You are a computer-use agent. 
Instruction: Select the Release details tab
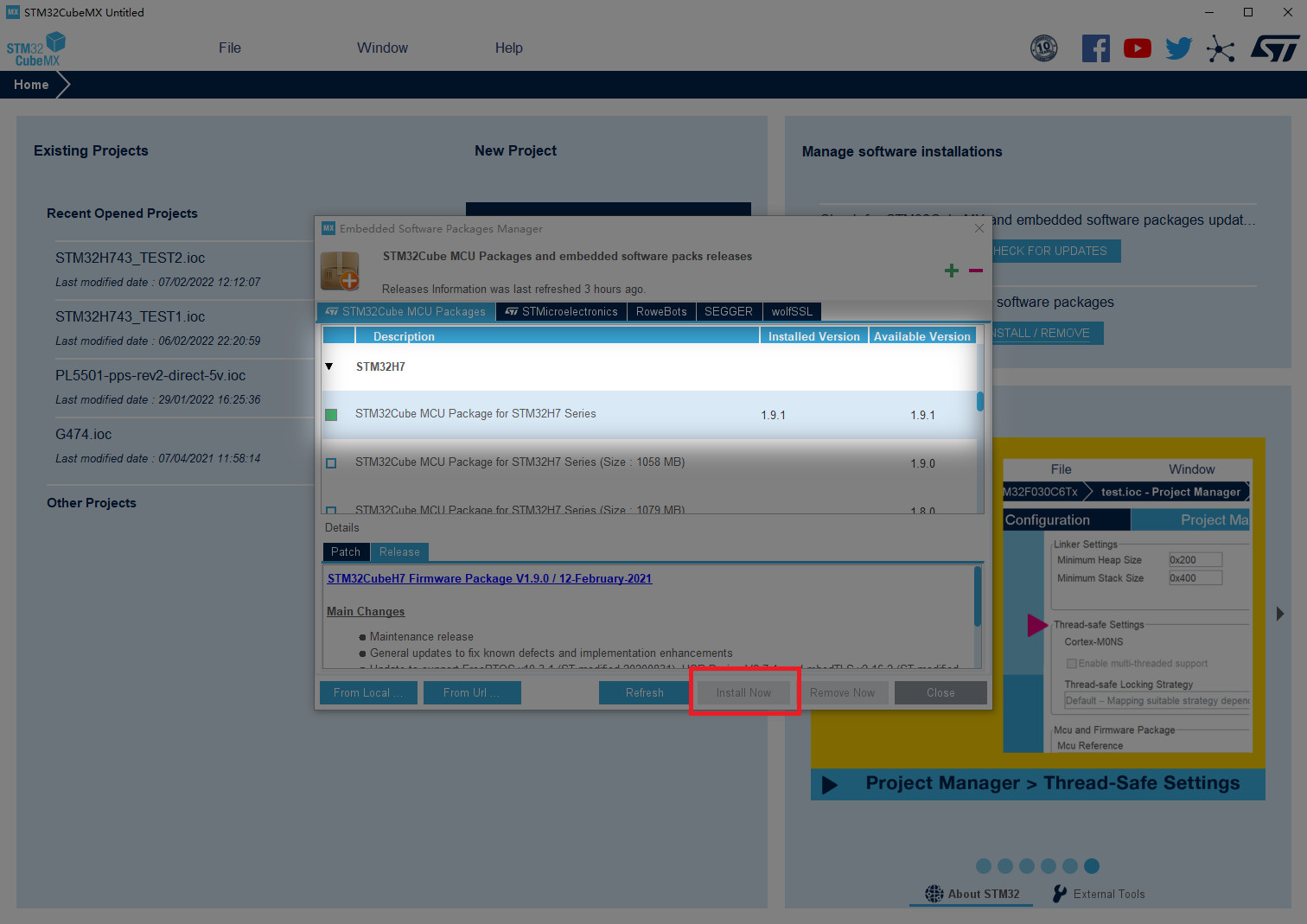399,551
